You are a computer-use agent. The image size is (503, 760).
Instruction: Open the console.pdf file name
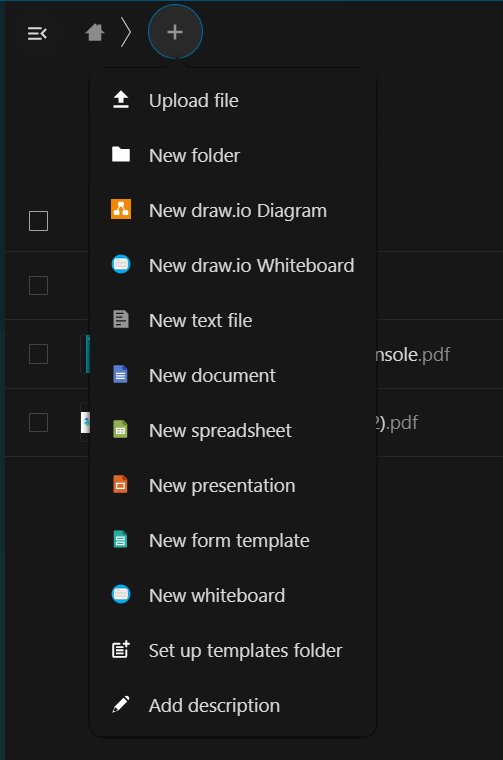[414, 354]
